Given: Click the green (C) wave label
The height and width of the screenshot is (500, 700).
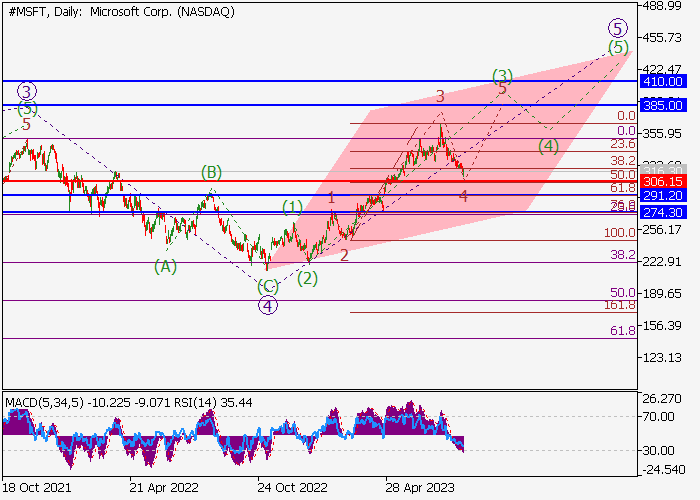Looking at the screenshot, I should 268,286.
